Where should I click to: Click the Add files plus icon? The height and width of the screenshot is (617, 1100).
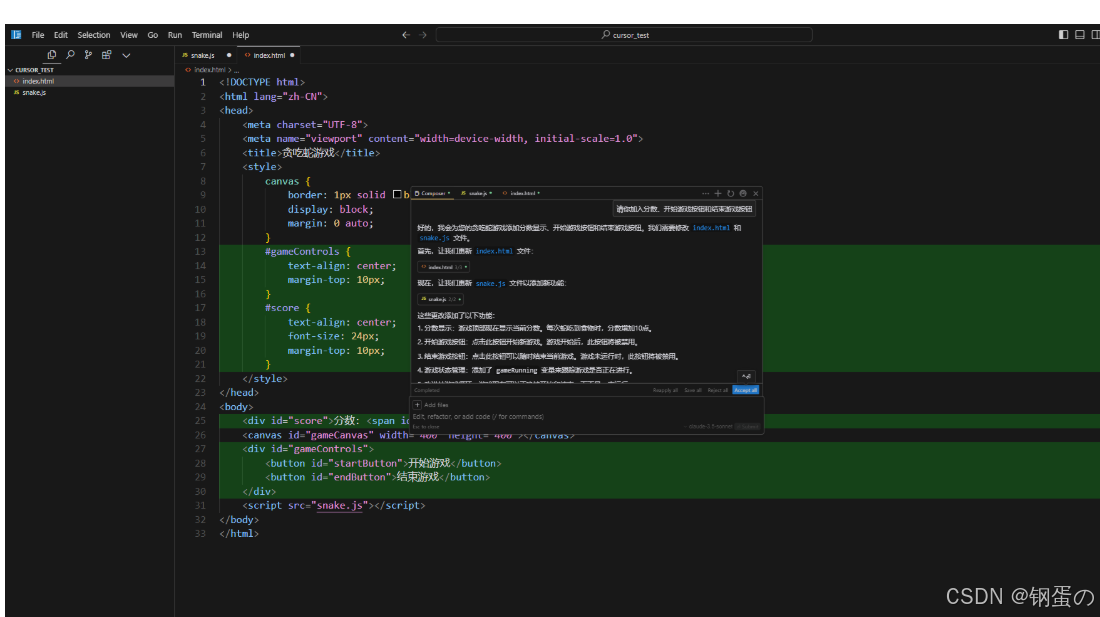[x=417, y=405]
